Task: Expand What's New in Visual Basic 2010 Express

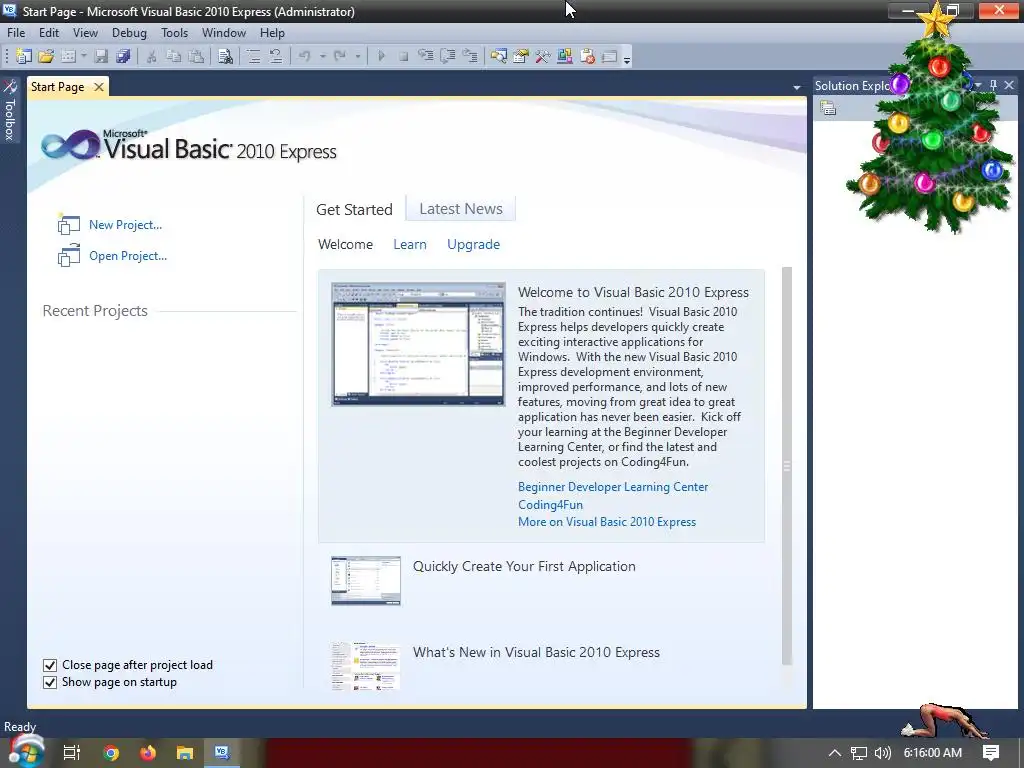Action: [536, 652]
